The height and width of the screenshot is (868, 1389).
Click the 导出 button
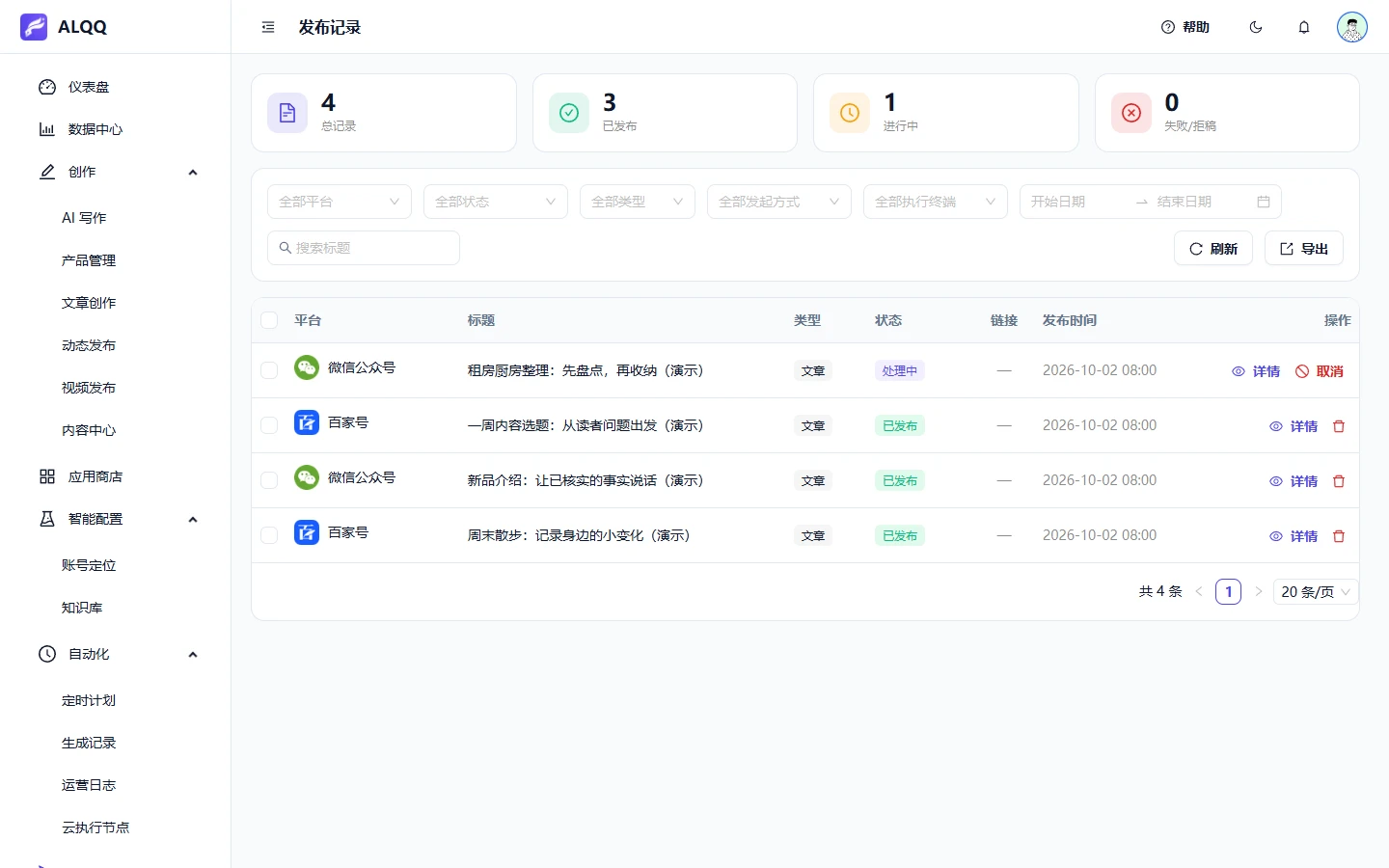pyautogui.click(x=1304, y=248)
